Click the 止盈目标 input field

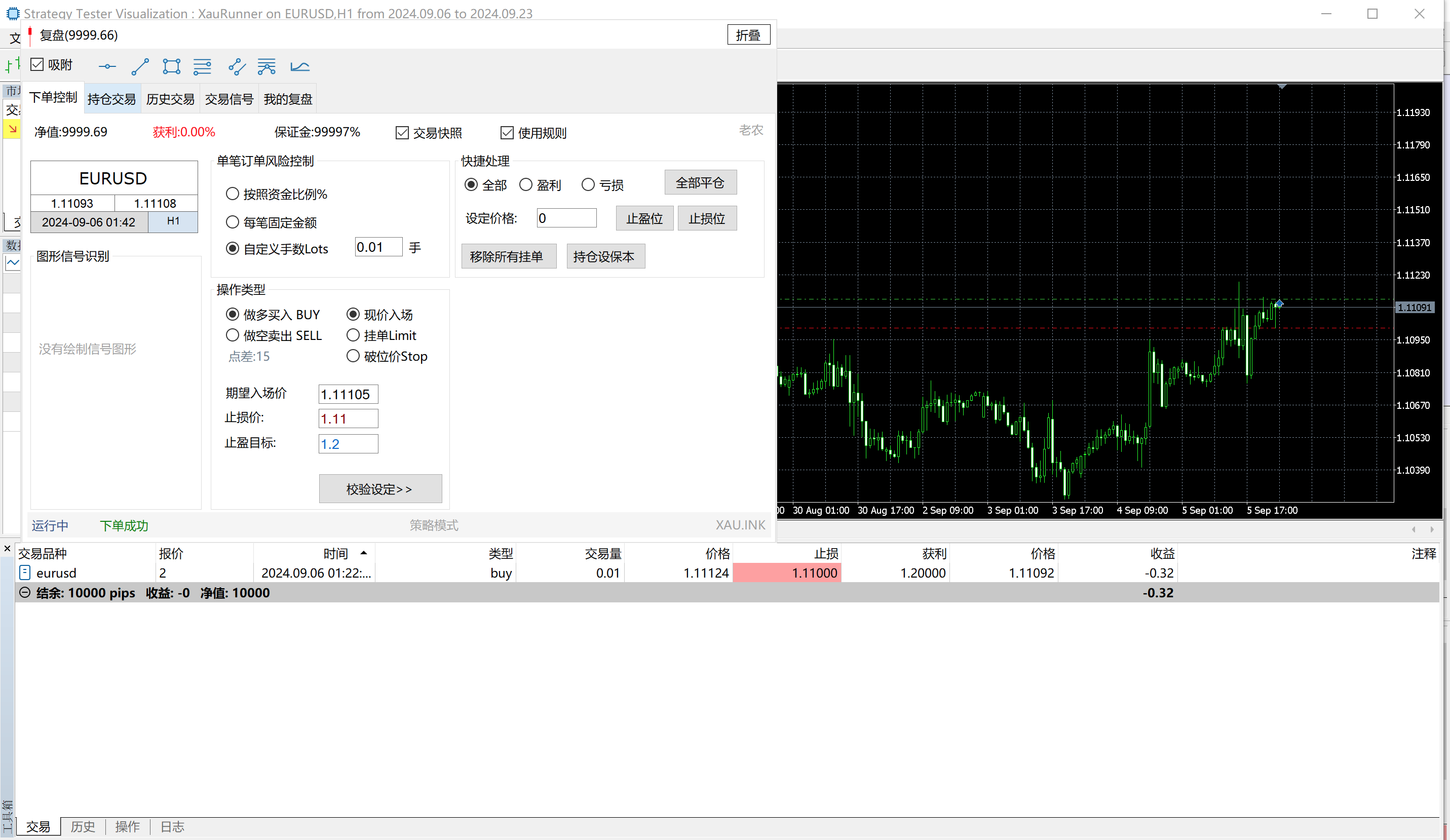point(348,444)
